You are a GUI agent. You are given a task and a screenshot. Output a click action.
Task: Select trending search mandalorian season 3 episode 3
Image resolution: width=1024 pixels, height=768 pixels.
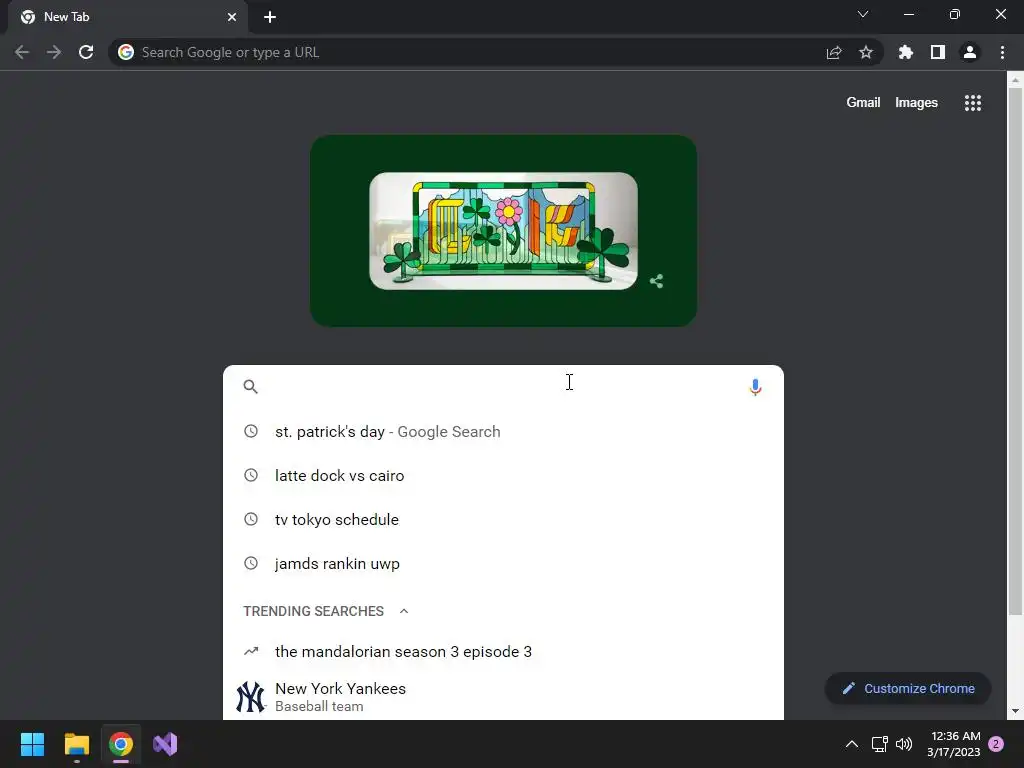[503, 651]
